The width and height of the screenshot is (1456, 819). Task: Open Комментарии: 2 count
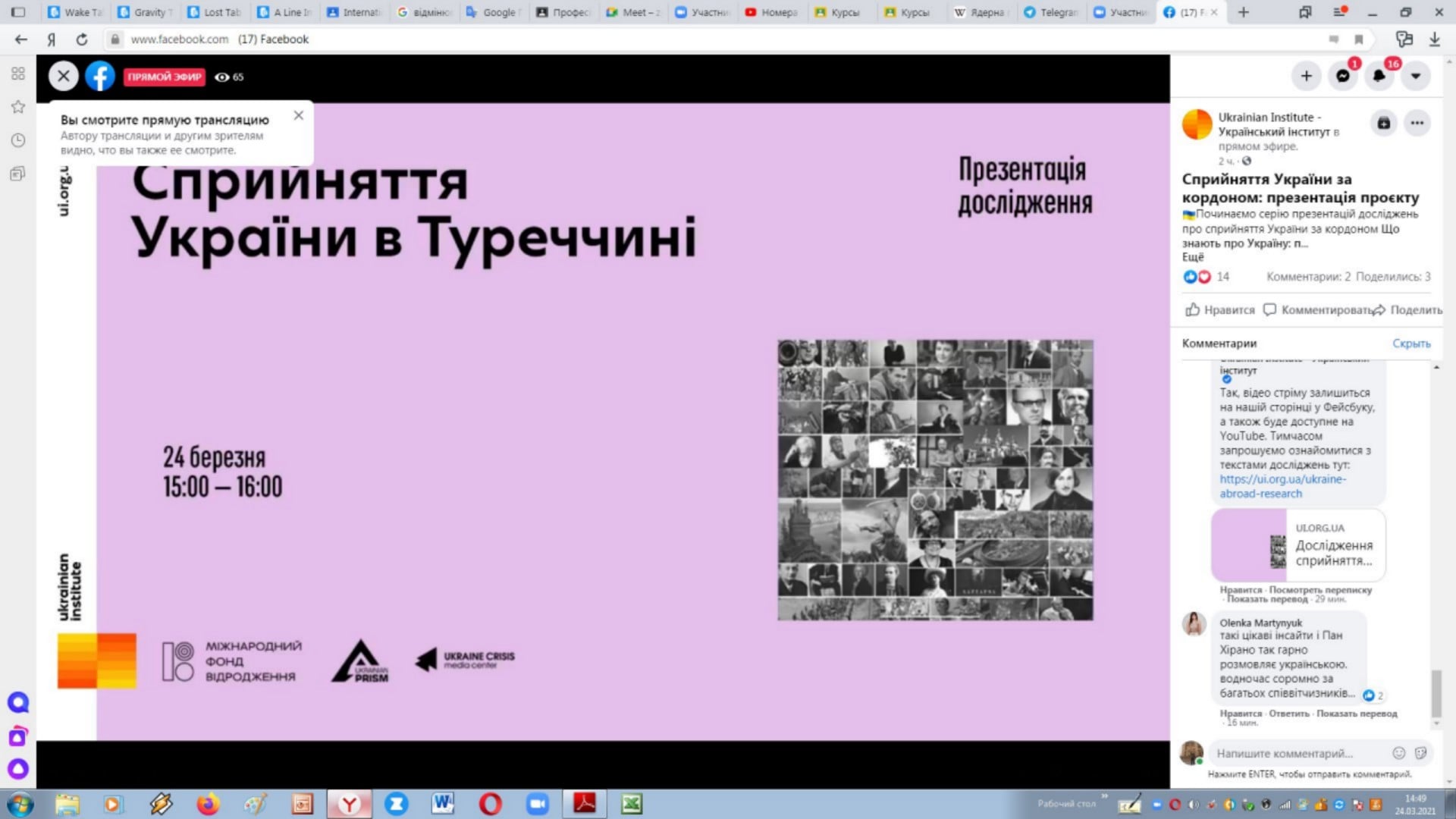pyautogui.click(x=1308, y=277)
